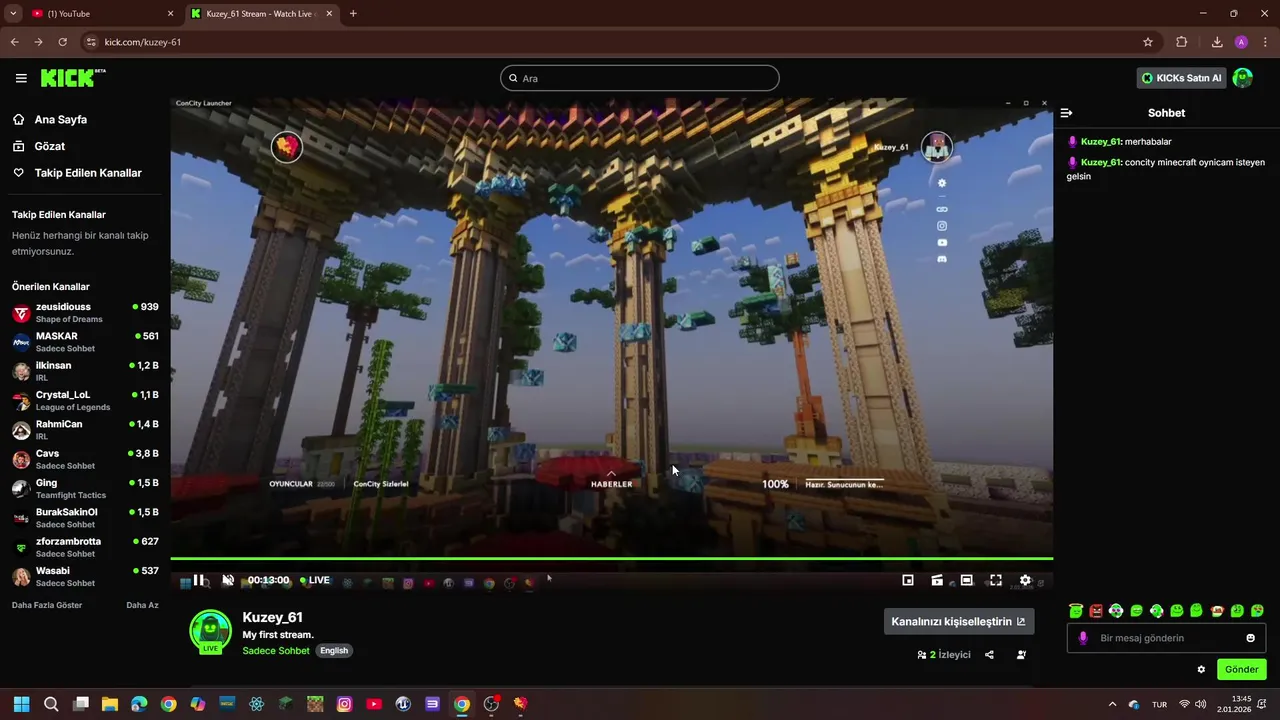
Task: Collapse list with Daha Az
Action: click(142, 605)
